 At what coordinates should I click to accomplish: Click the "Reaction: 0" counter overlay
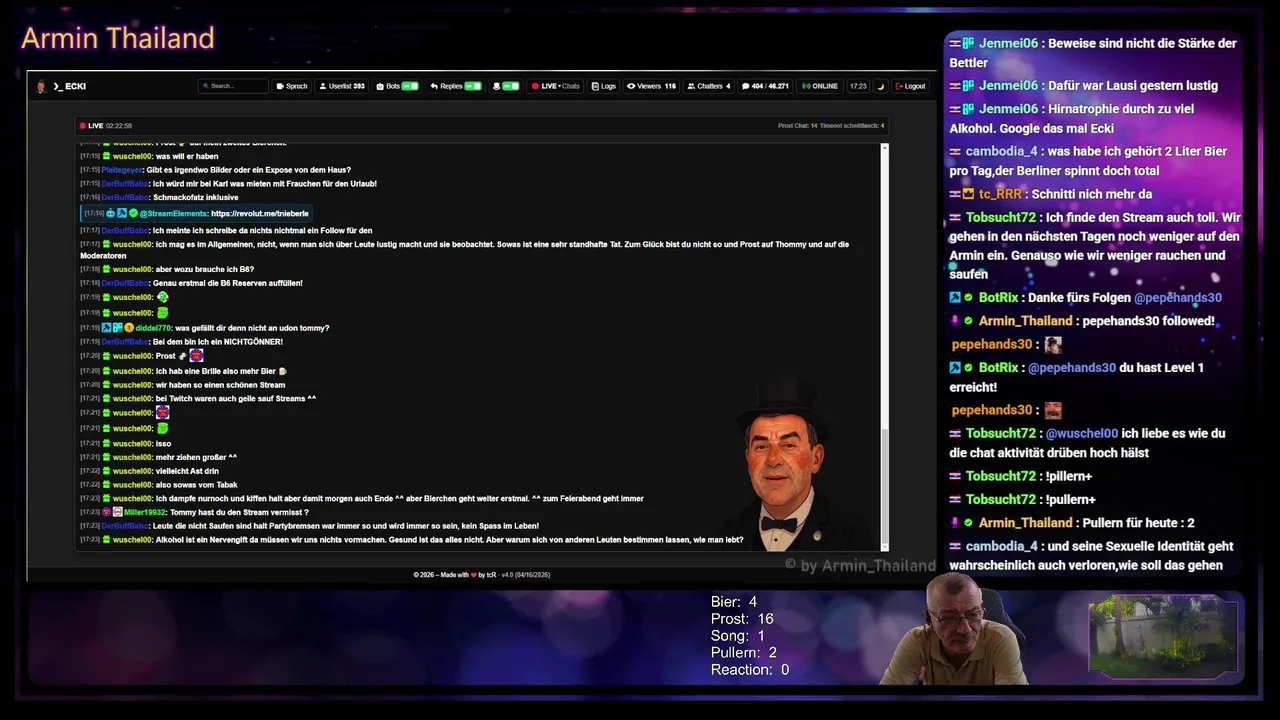pos(750,670)
